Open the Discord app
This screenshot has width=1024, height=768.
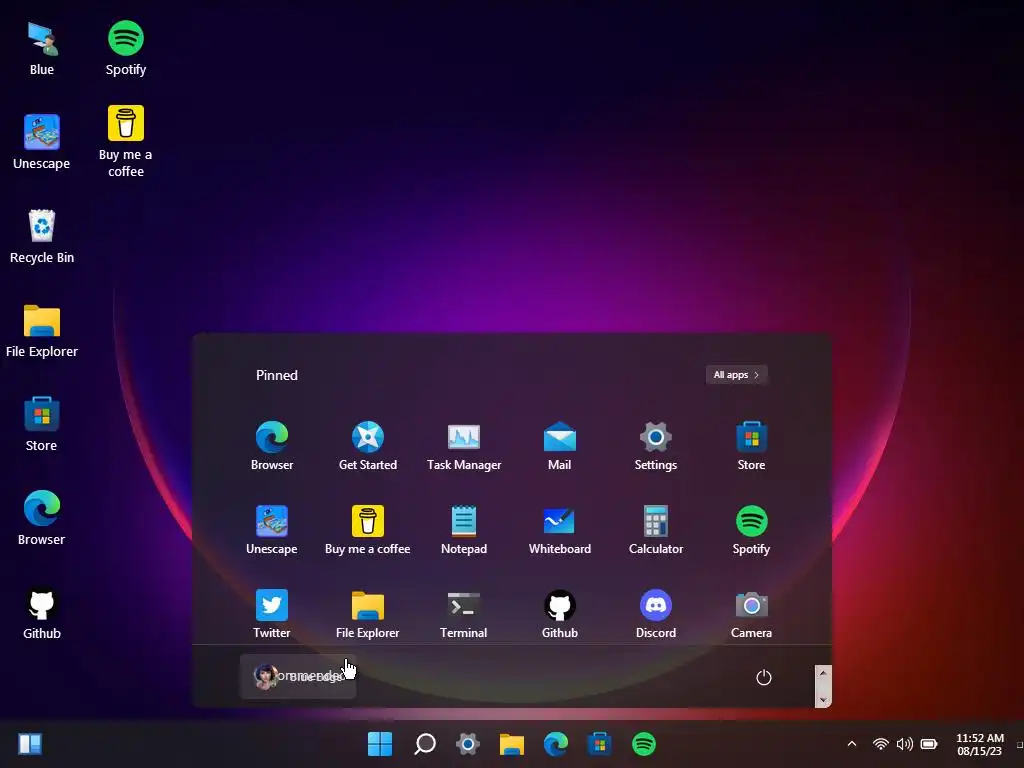(x=656, y=614)
